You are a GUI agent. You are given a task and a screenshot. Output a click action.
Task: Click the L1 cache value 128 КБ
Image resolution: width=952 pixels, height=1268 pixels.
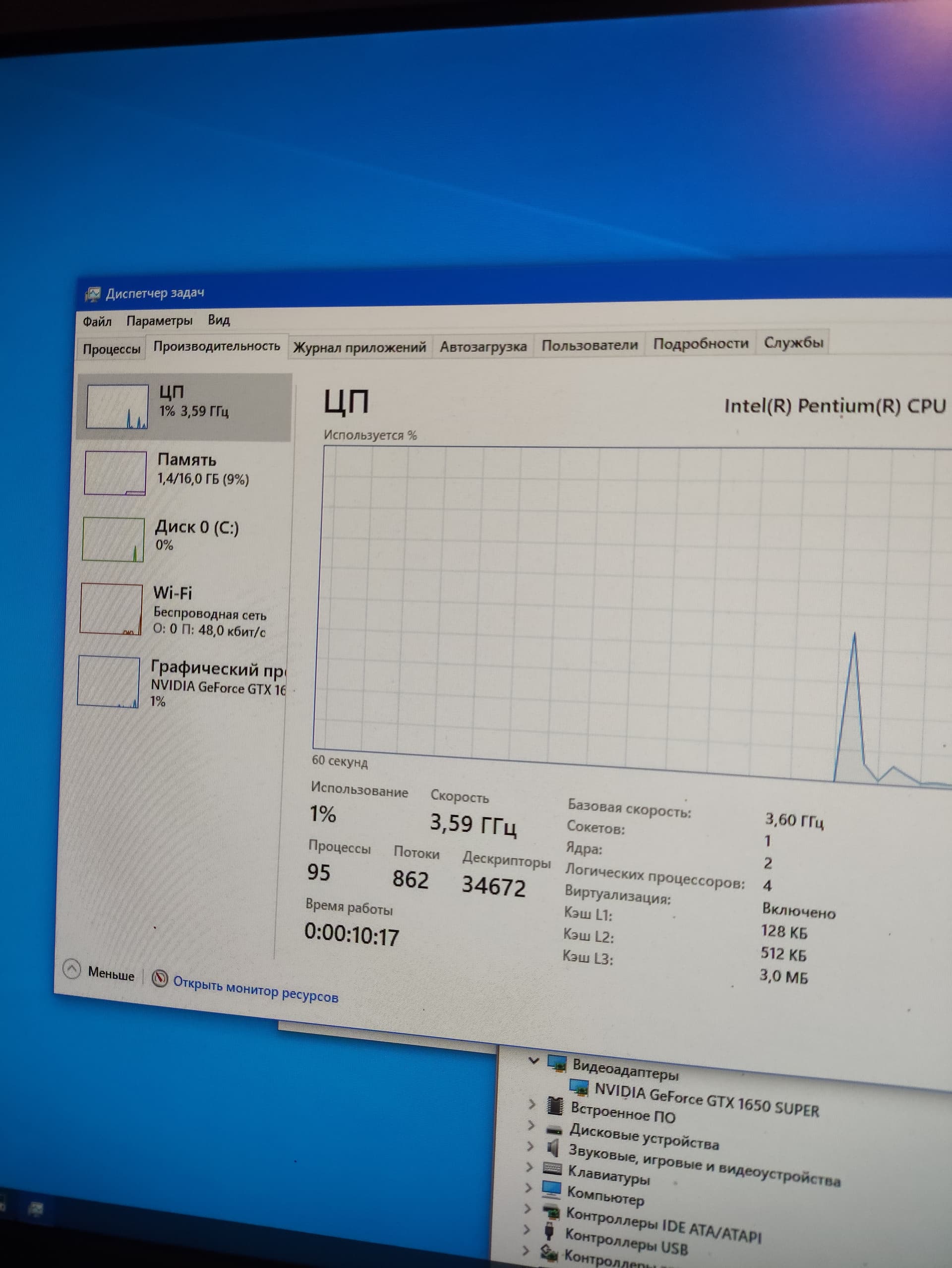pyautogui.click(x=783, y=932)
